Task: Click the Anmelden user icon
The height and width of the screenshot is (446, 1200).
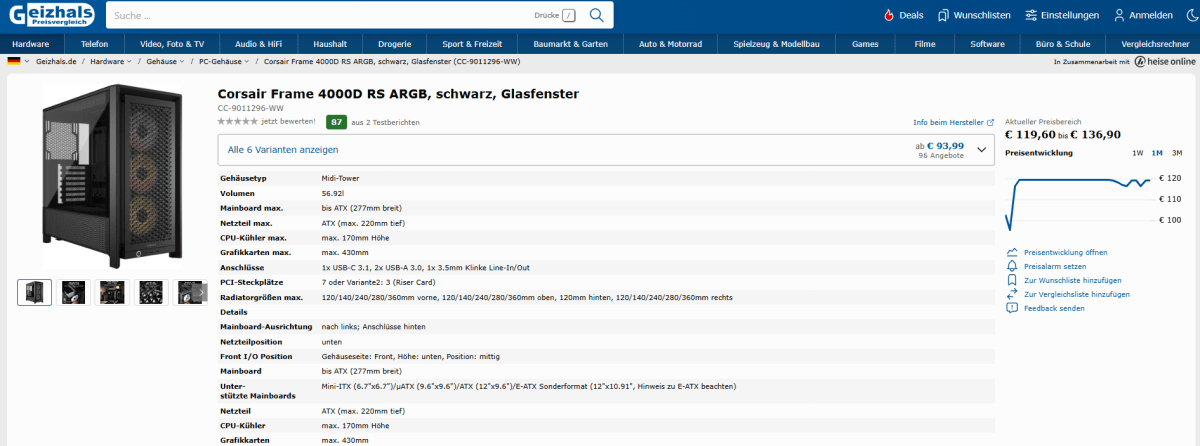Action: point(1117,15)
